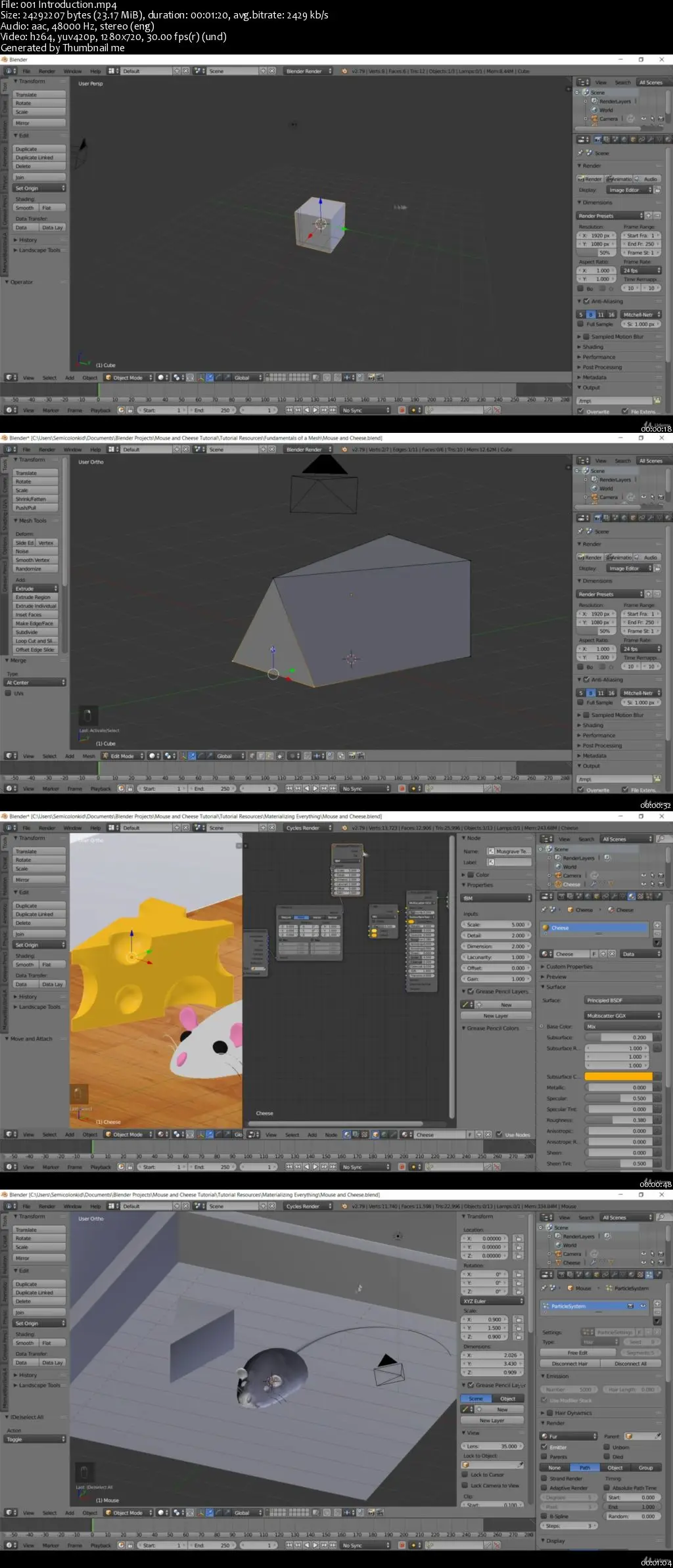Open Mesh menu in 00:00:32 frame header
Image resolution: width=673 pixels, height=1568 pixels.
89,756
